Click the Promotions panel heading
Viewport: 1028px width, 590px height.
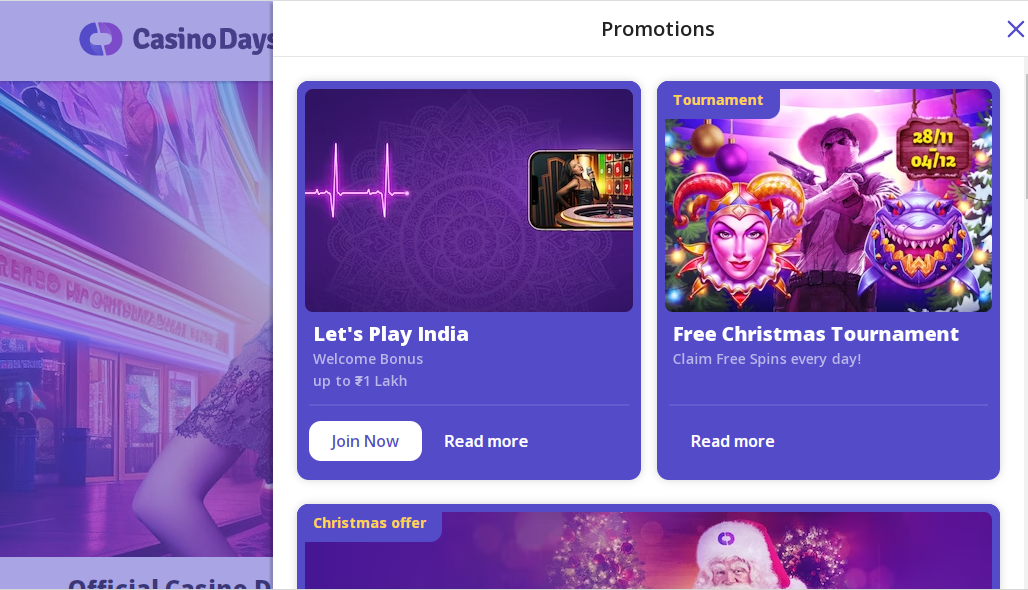658,29
